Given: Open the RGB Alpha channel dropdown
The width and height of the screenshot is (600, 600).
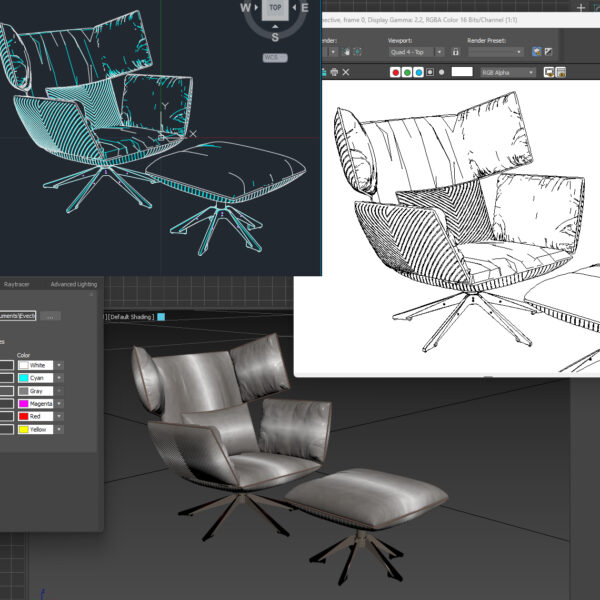Looking at the screenshot, I should [508, 72].
